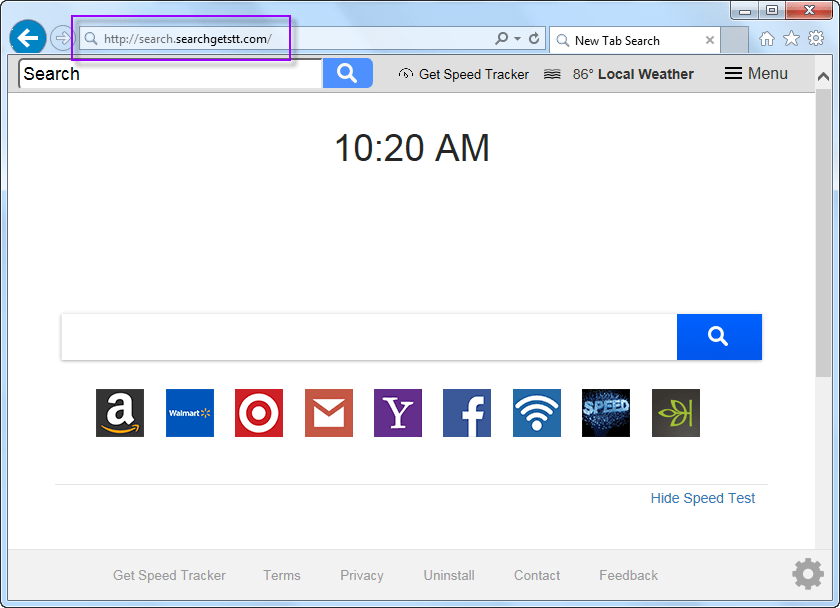Open browser Tools gear icon
This screenshot has width=840, height=608.
tap(816, 39)
